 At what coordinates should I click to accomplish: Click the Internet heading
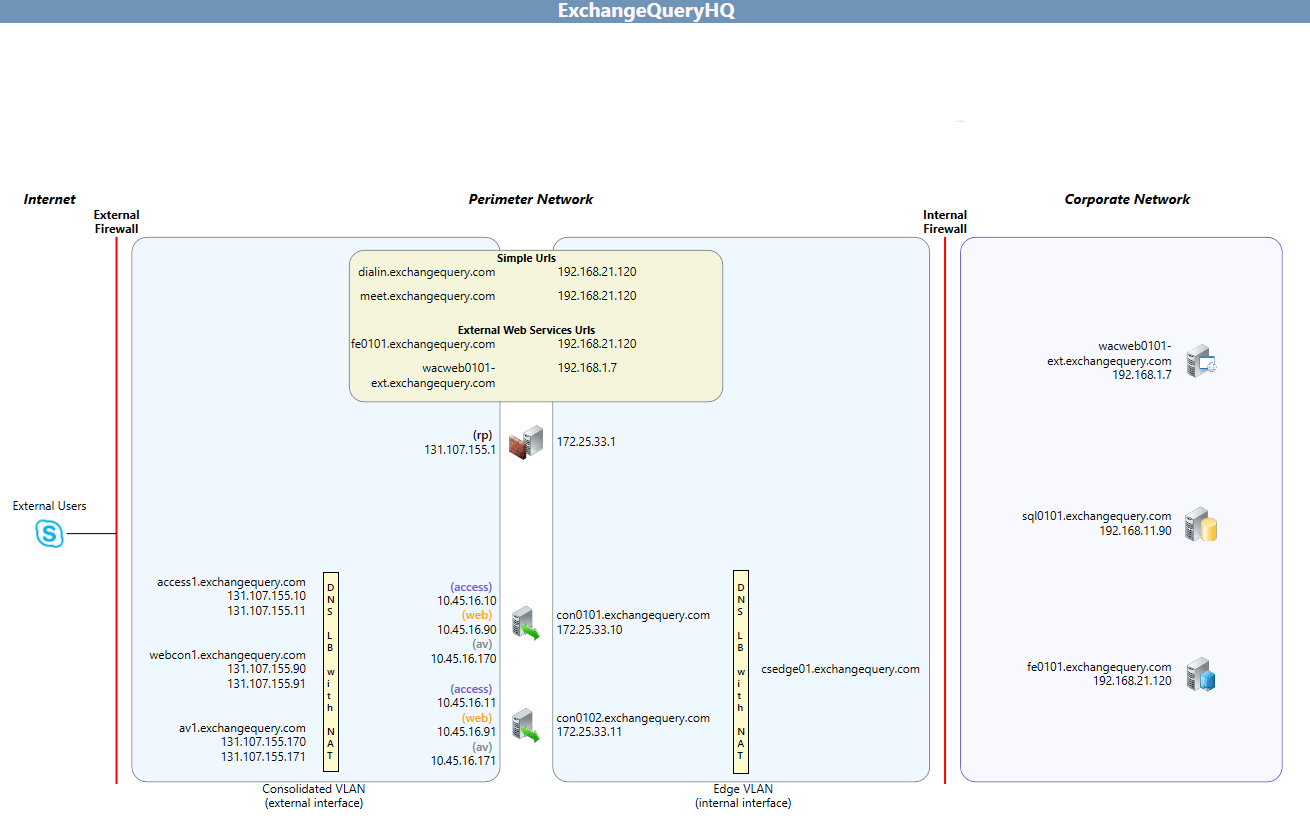(x=49, y=199)
